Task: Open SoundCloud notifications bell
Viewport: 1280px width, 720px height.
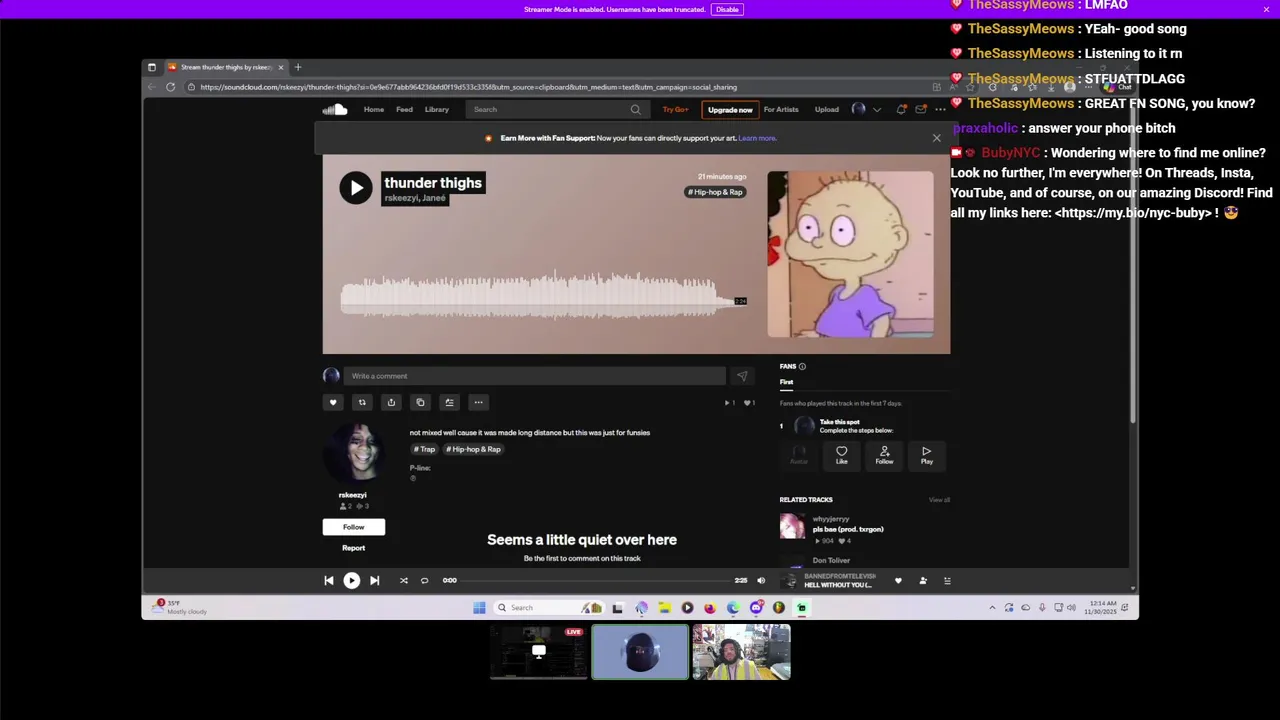Action: pos(901,109)
